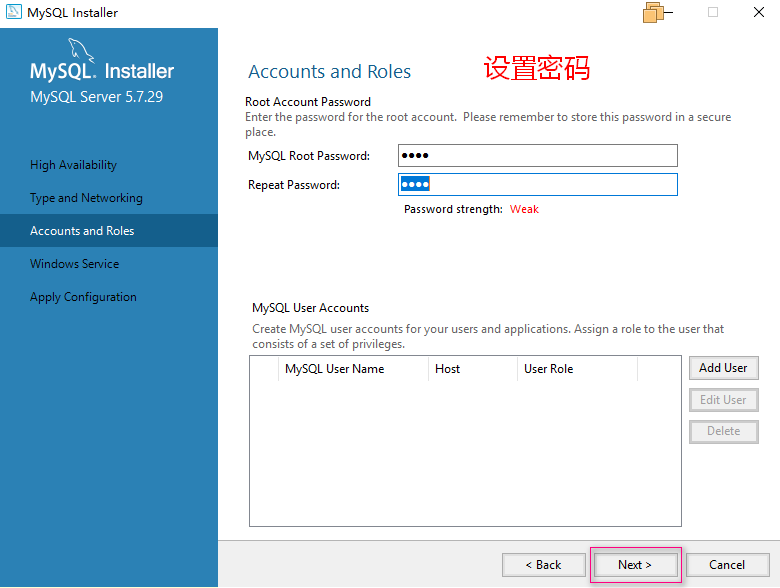This screenshot has height=588, width=780.
Task: Click the MySQL Installer title bar icon
Action: [x=13, y=11]
